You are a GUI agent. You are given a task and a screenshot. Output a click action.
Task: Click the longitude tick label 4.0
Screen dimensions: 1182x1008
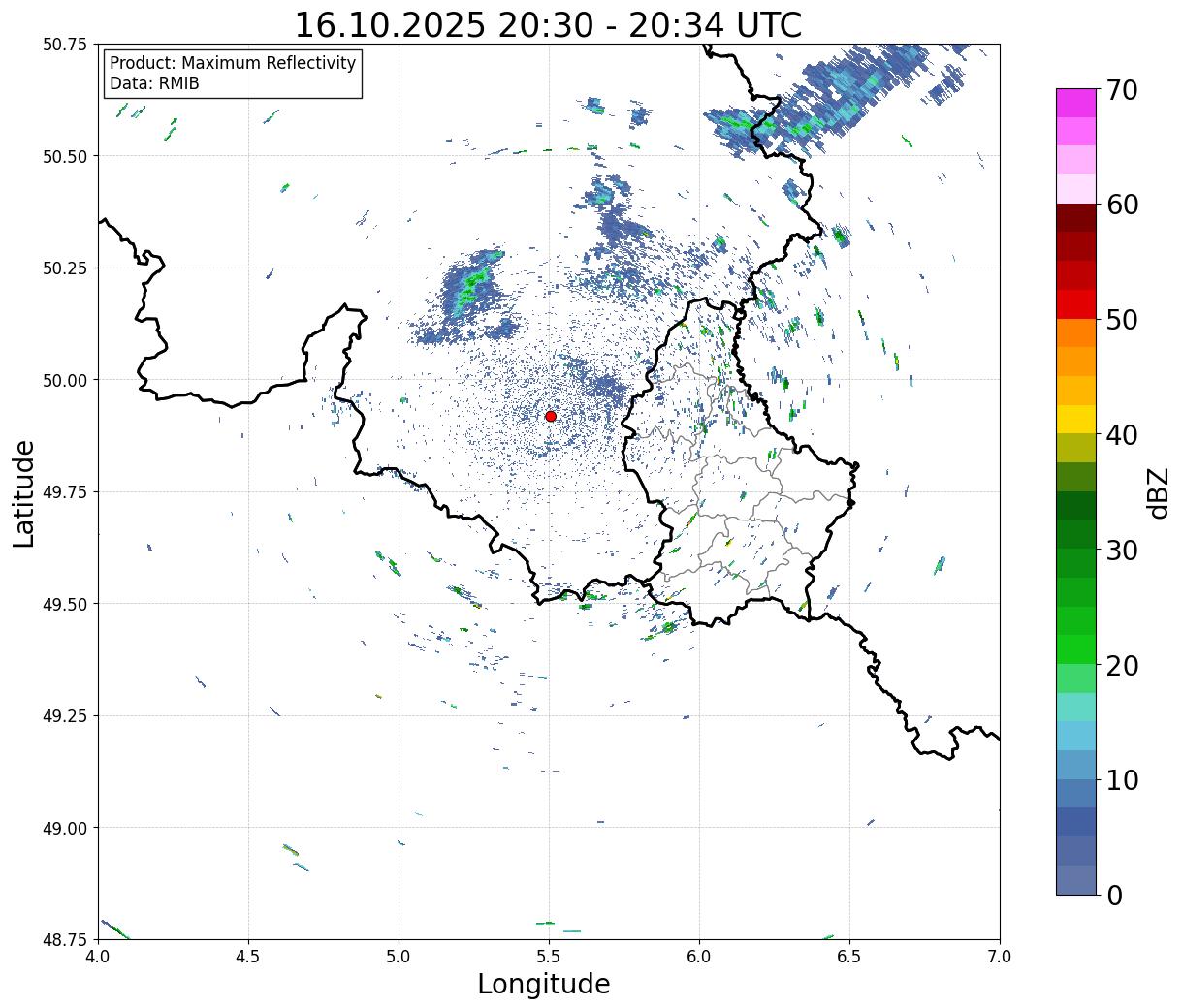(x=98, y=956)
